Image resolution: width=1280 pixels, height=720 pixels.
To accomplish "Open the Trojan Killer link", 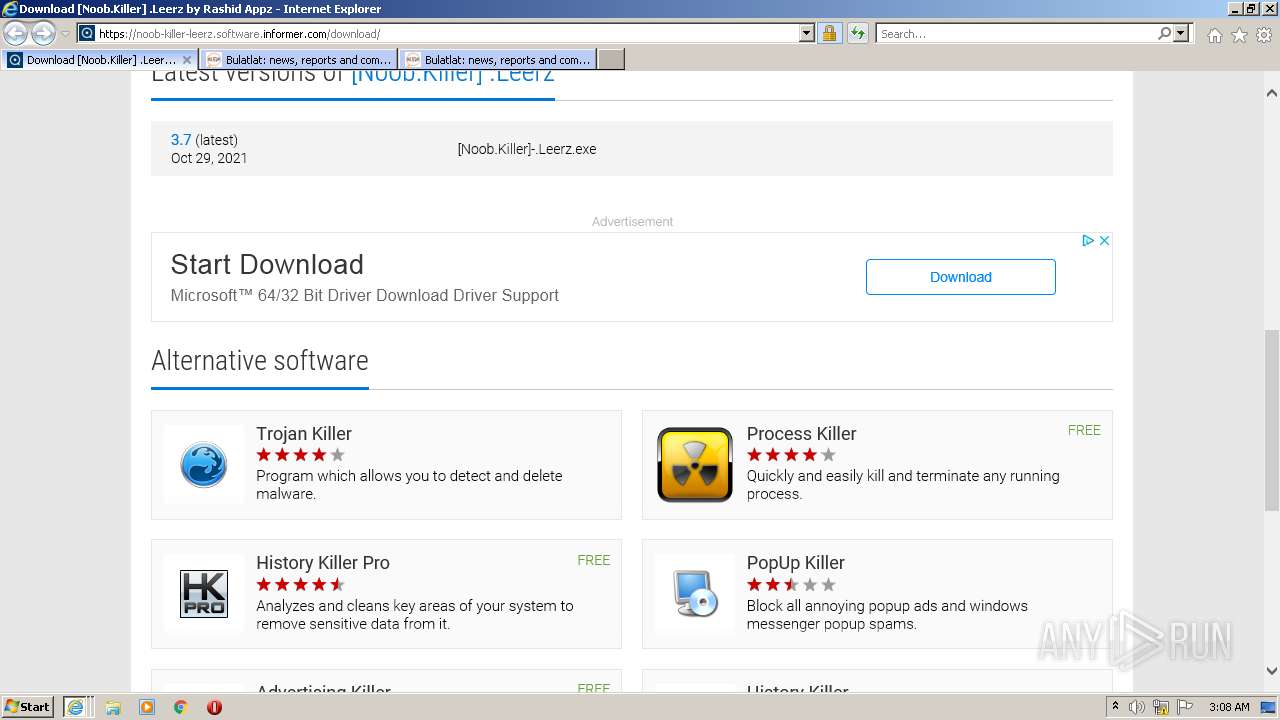I will click(x=304, y=434).
